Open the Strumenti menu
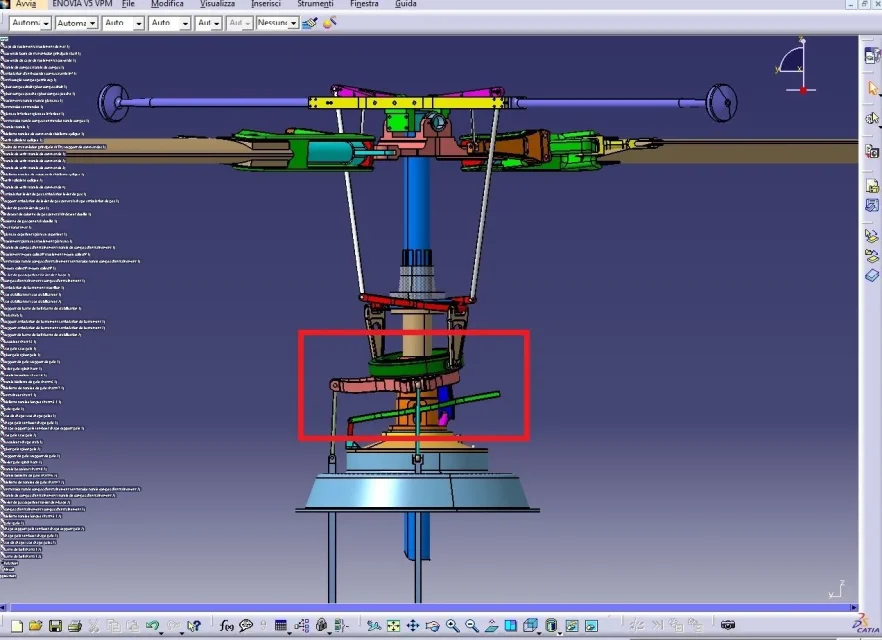Image resolution: width=882 pixels, height=640 pixels. tap(315, 4)
